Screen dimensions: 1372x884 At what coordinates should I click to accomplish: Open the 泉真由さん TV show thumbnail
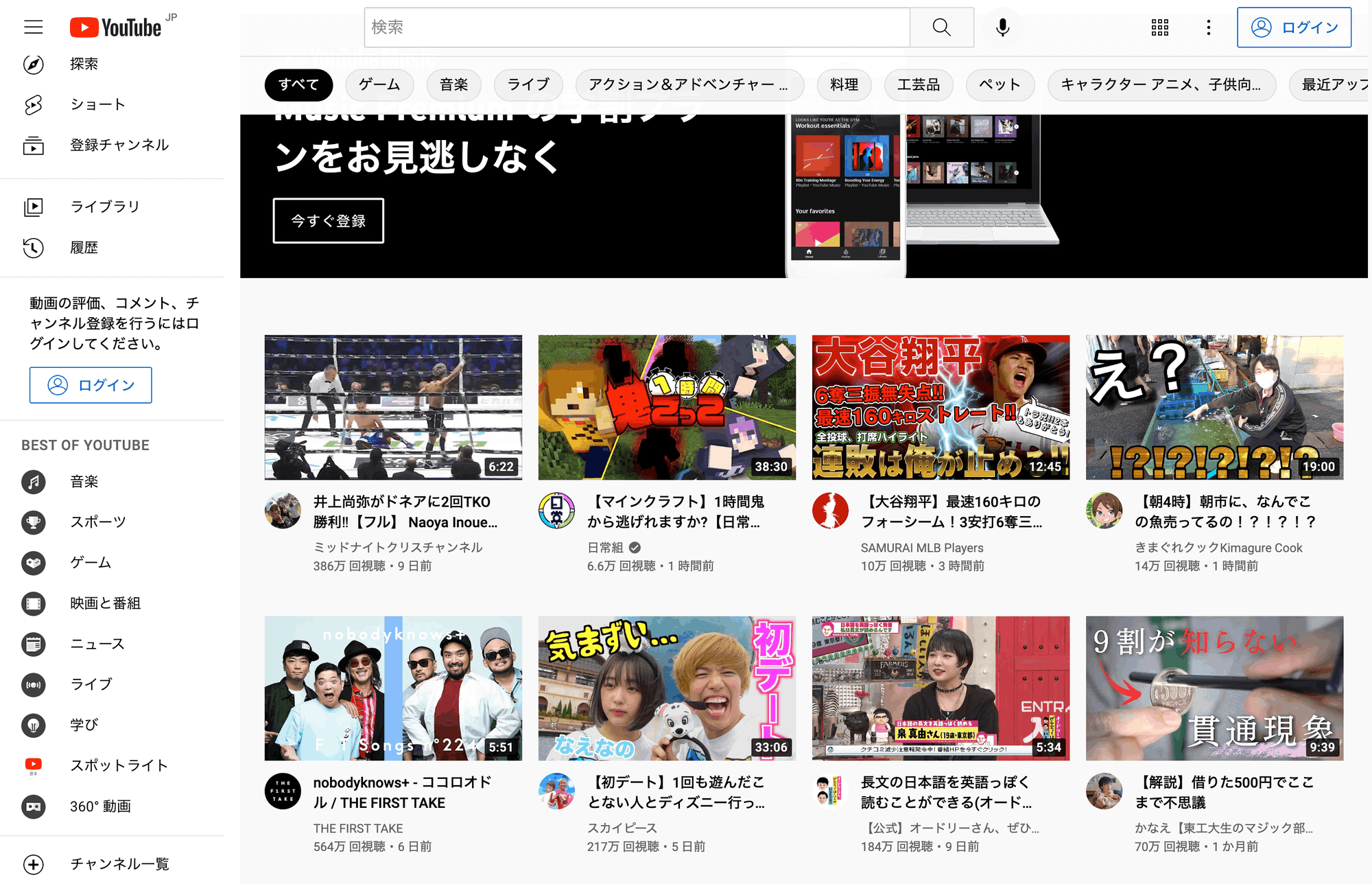pos(941,688)
